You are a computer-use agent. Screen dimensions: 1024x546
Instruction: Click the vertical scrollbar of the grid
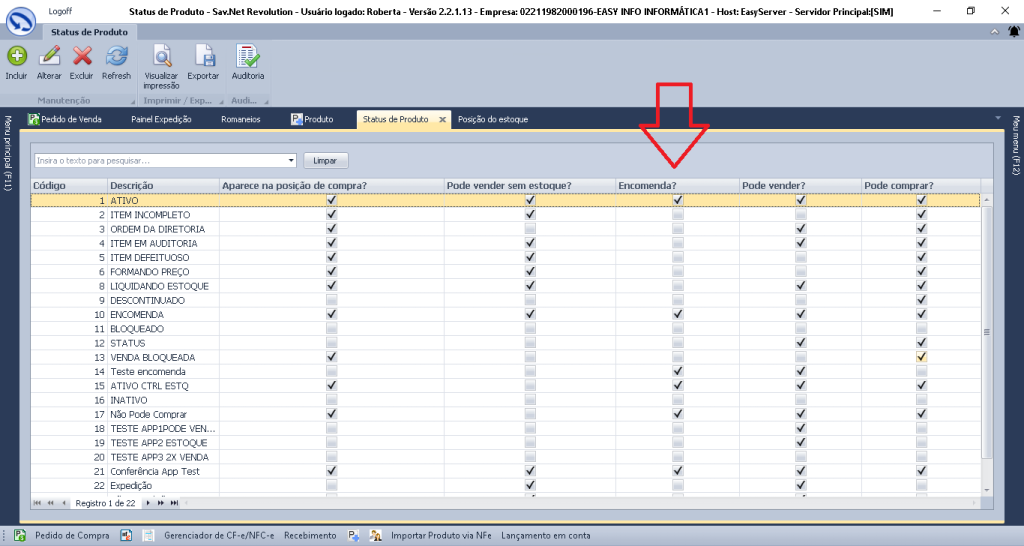tap(986, 330)
